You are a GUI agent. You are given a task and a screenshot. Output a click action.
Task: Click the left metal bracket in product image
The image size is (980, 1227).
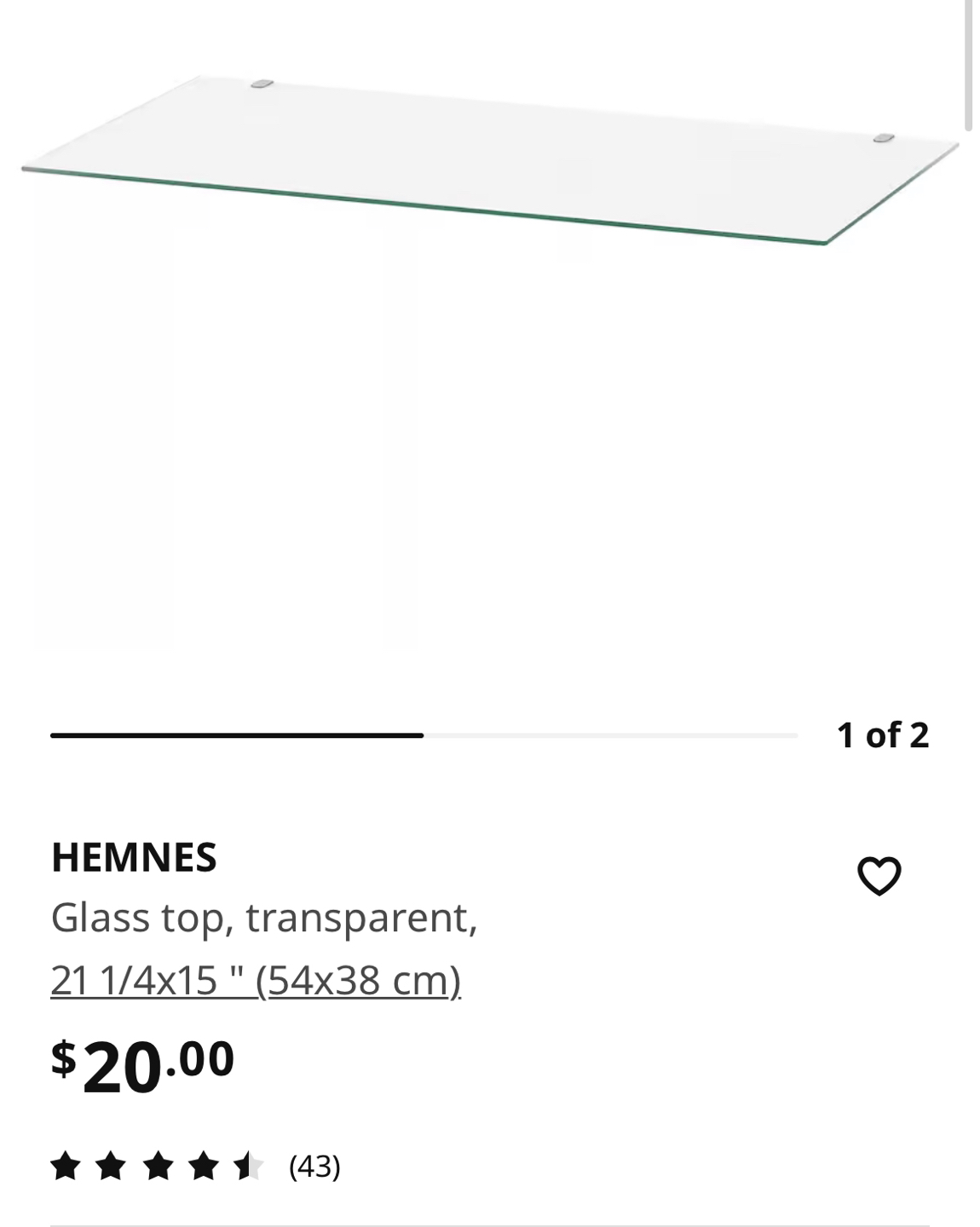pyautogui.click(x=262, y=84)
